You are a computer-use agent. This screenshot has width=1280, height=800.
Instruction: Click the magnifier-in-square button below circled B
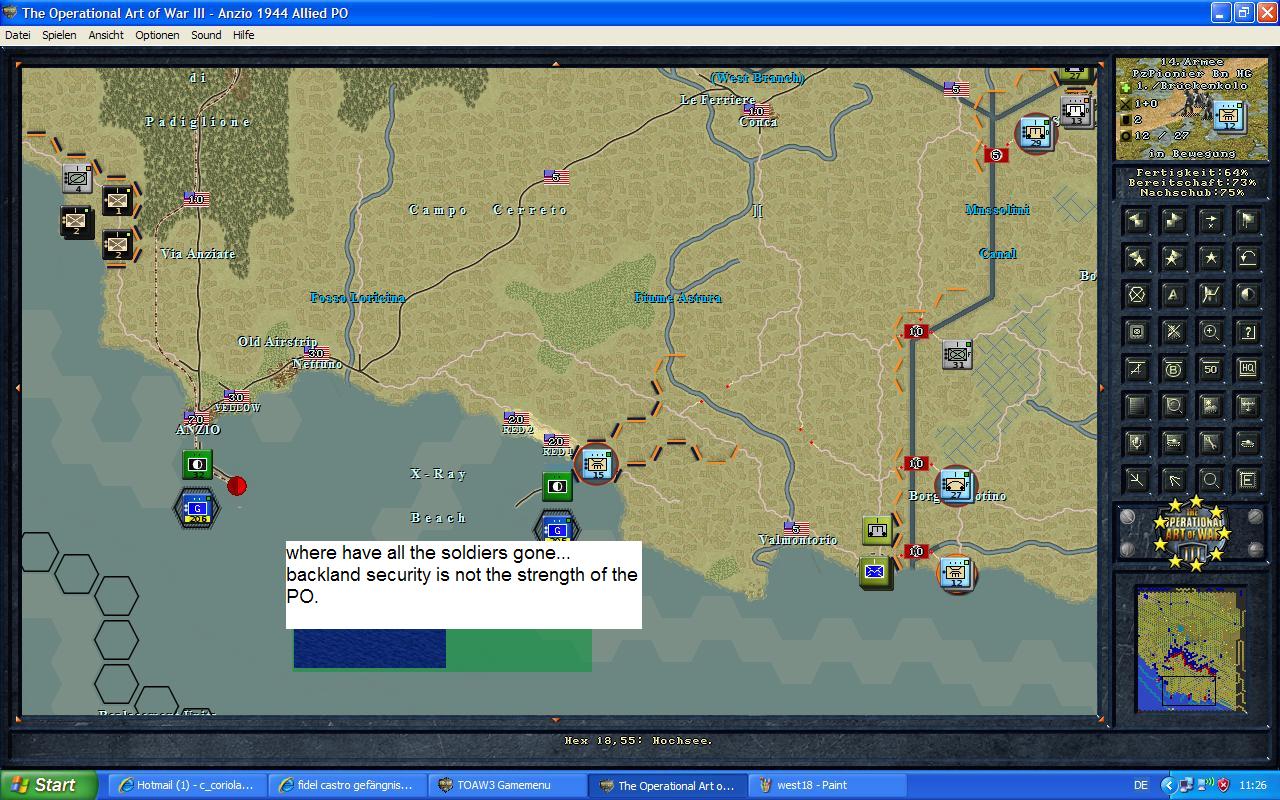click(x=1173, y=406)
